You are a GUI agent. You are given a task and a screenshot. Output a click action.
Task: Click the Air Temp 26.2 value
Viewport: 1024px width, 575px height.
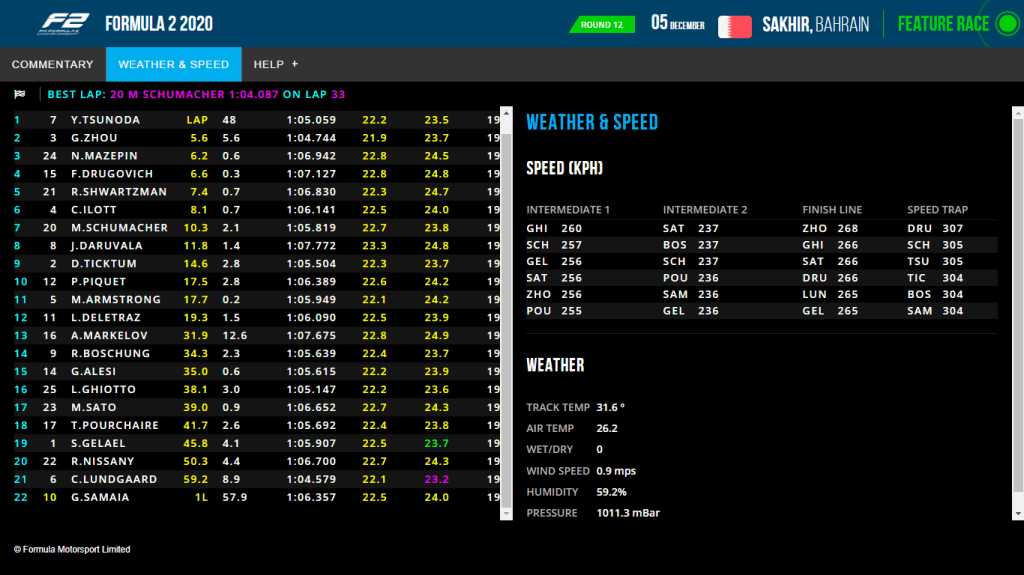click(x=607, y=429)
